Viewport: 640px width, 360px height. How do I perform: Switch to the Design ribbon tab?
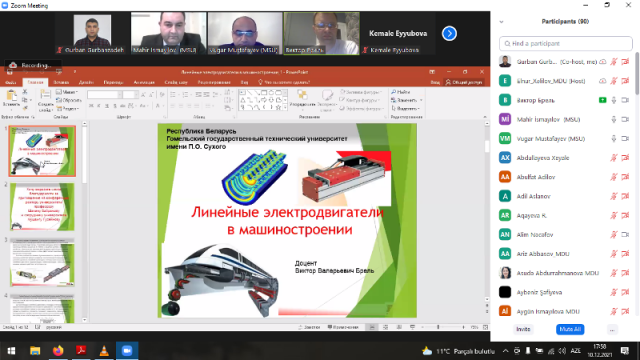[x=86, y=82]
